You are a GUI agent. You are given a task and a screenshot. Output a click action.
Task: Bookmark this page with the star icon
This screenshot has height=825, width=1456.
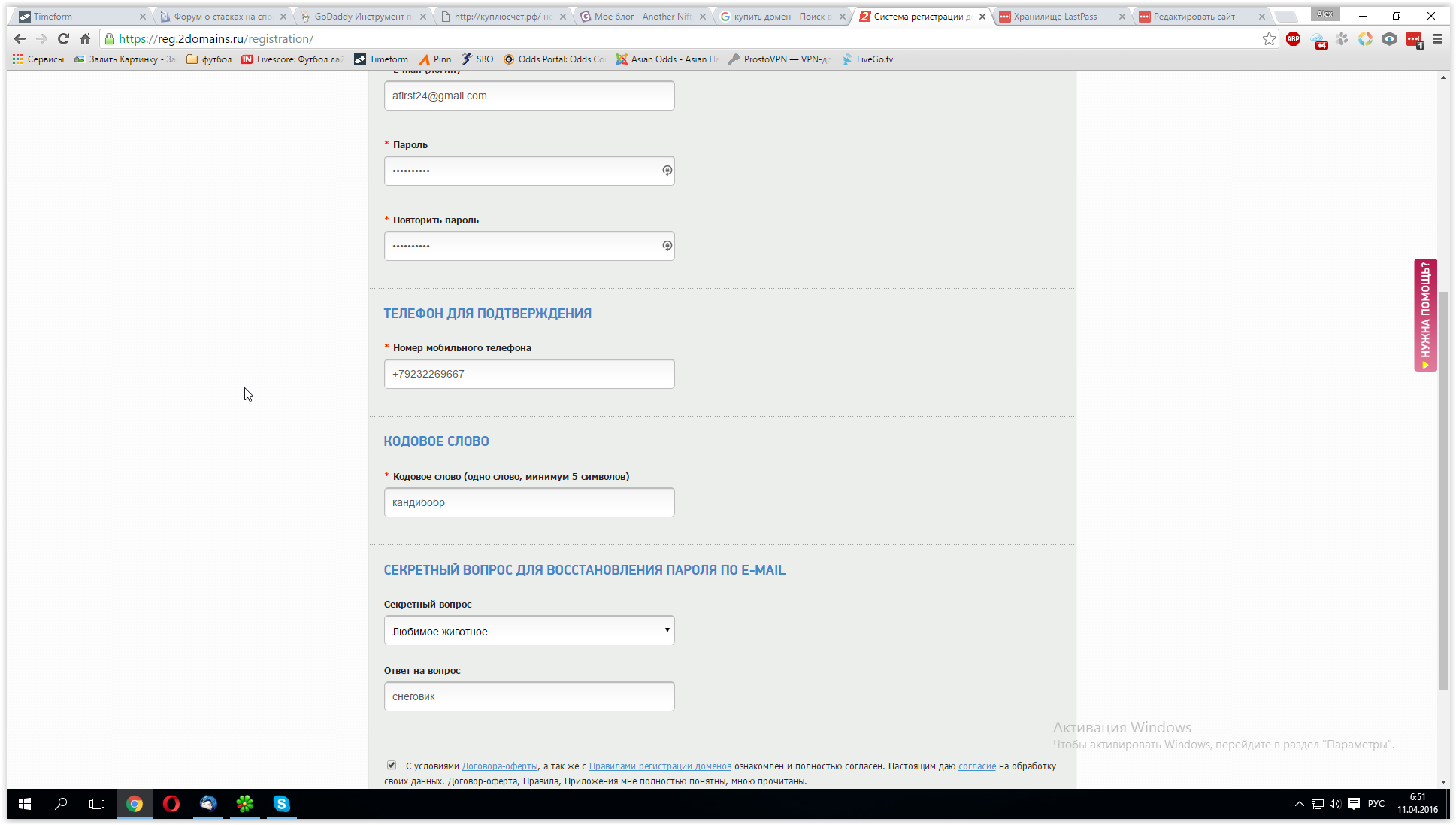1269,39
